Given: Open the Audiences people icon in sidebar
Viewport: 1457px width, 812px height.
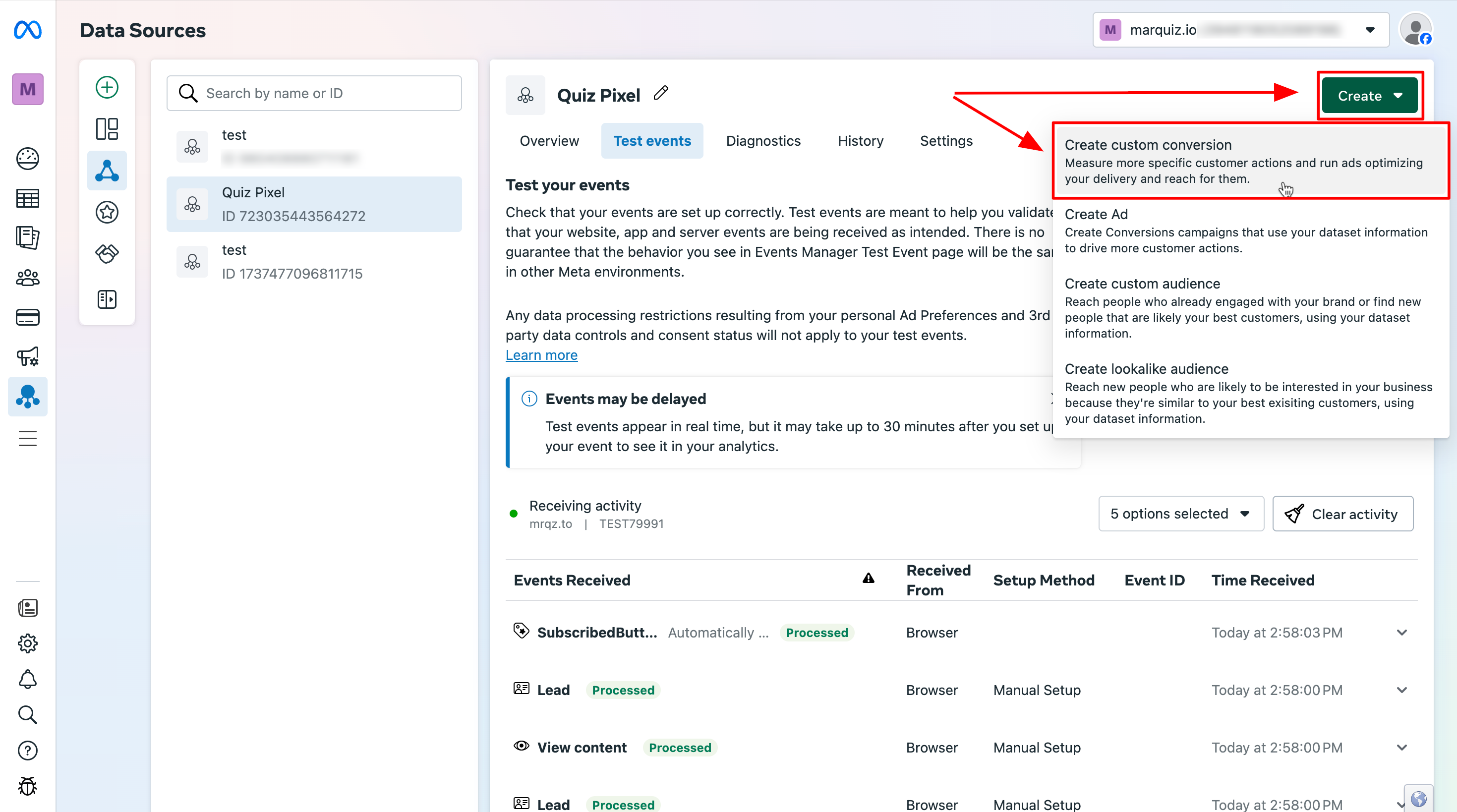Looking at the screenshot, I should [27, 278].
